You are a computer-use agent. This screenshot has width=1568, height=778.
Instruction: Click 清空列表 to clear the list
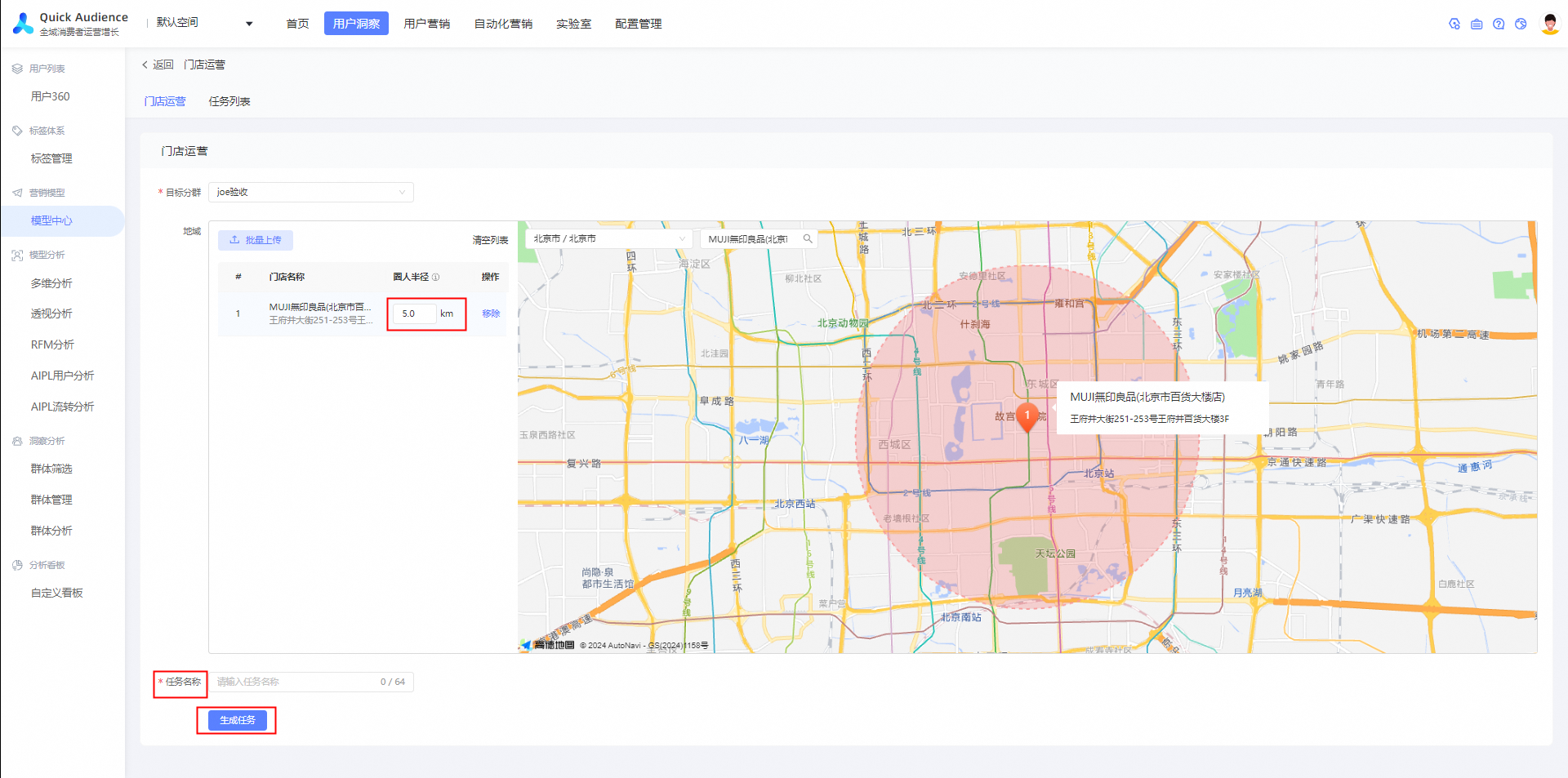click(490, 240)
